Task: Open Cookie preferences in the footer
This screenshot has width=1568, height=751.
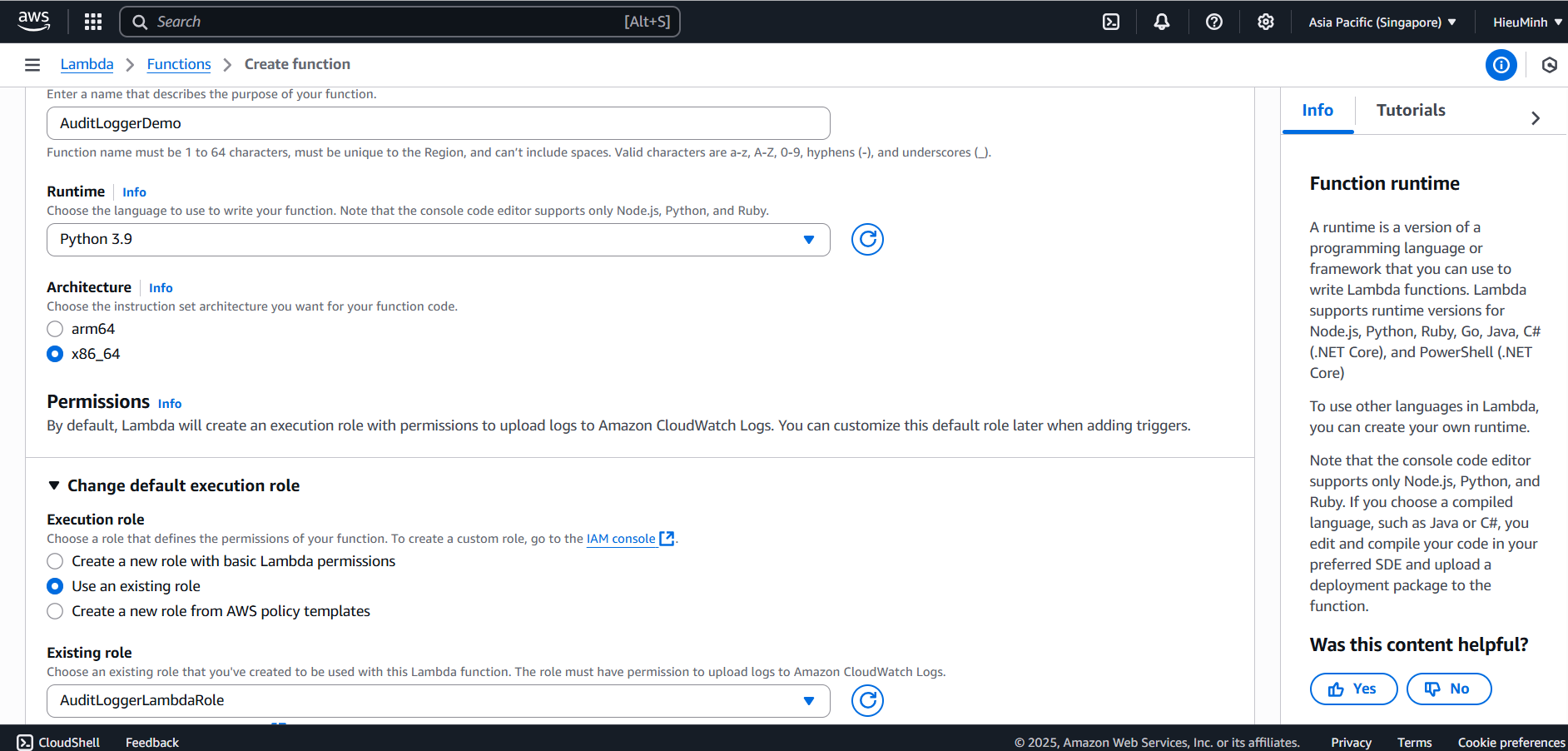Action: point(1511,742)
